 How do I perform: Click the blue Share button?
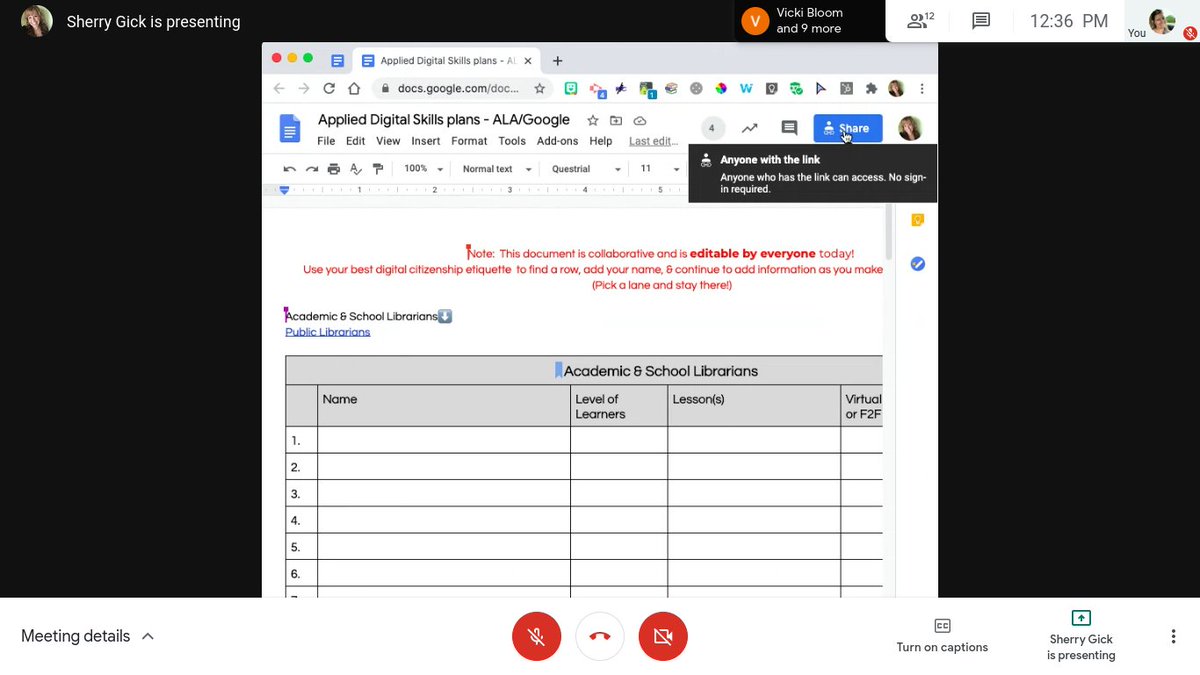[847, 128]
